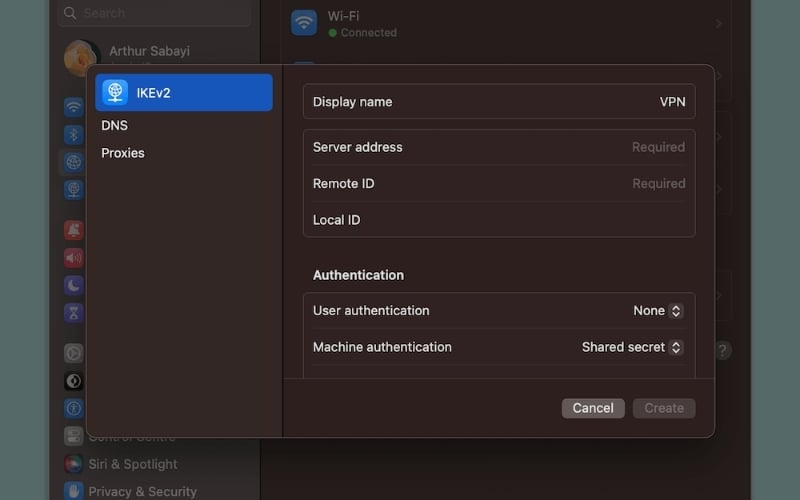Click the Accessibility icon in sidebar
Viewport: 800px width, 500px height.
(x=73, y=408)
